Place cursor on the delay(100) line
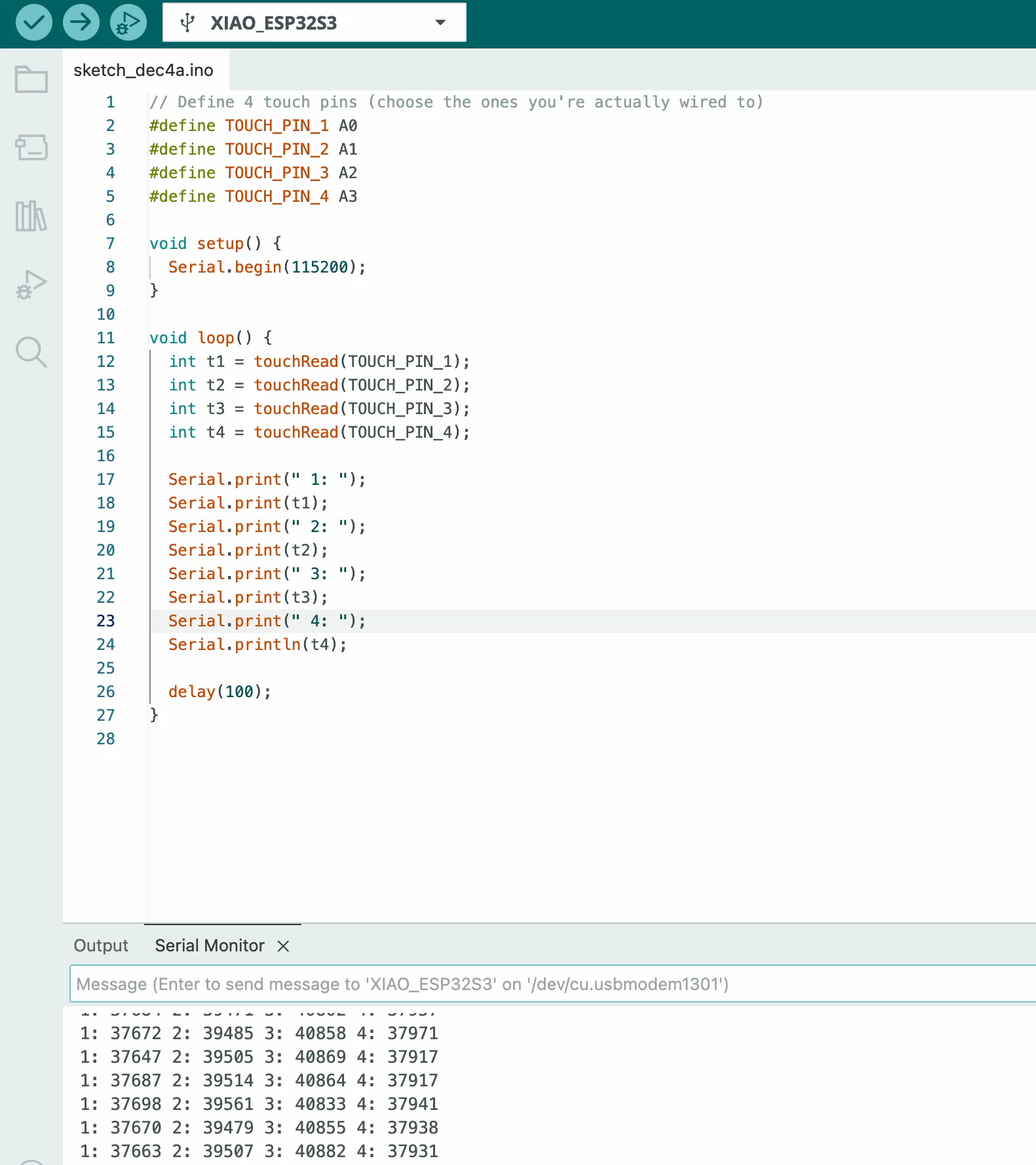This screenshot has height=1165, width=1036. click(x=220, y=692)
